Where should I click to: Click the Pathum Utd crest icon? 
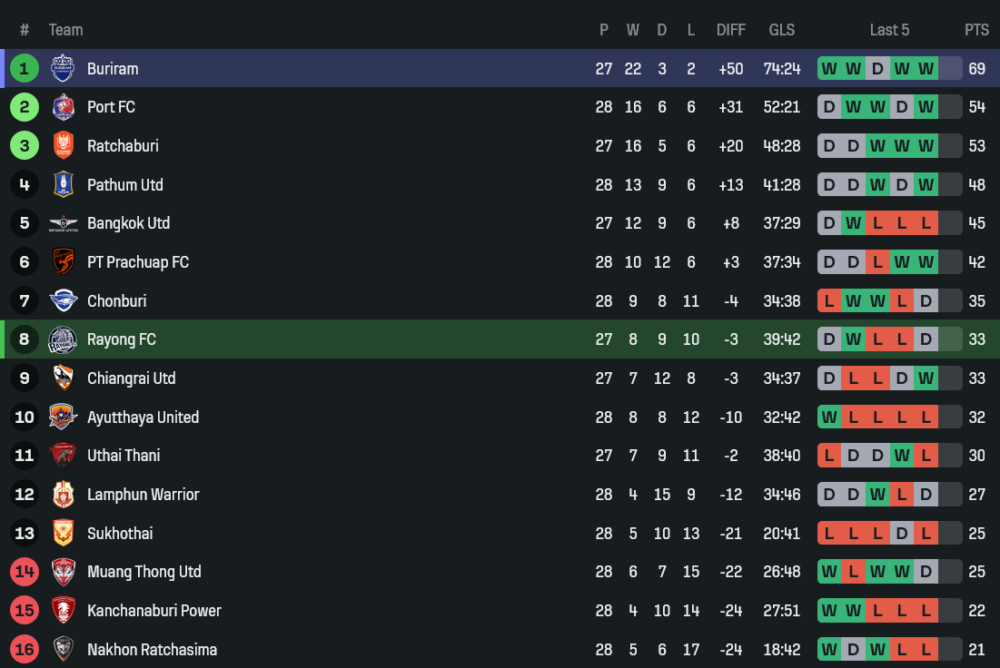[63, 184]
